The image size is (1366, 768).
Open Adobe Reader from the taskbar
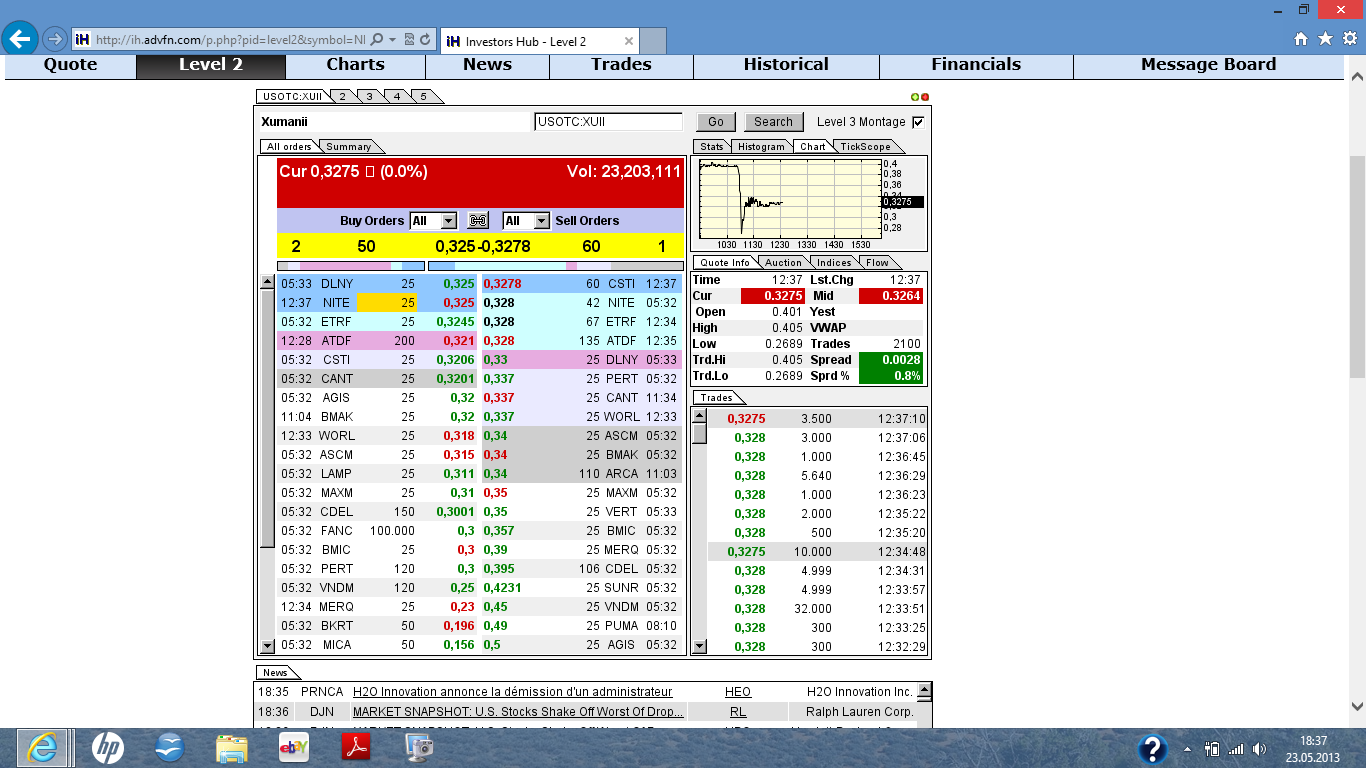point(357,748)
